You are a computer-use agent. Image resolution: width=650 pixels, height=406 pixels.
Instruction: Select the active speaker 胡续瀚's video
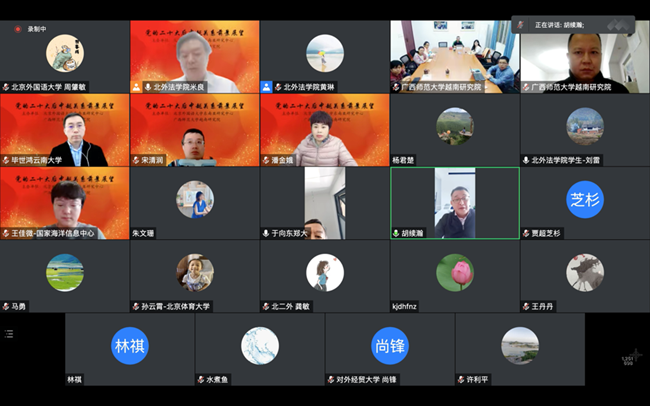(x=455, y=203)
